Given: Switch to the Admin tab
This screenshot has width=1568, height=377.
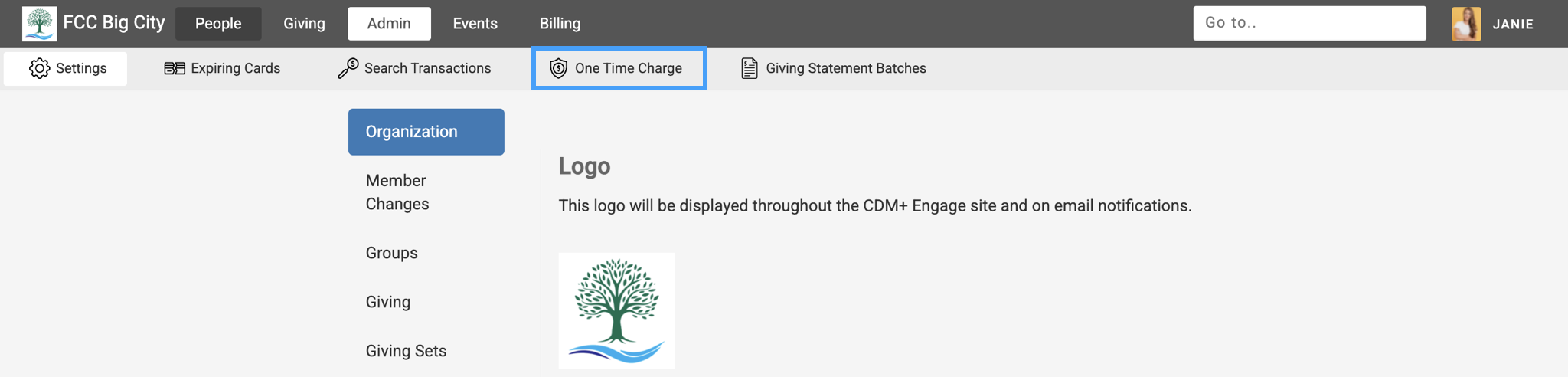Looking at the screenshot, I should (x=389, y=24).
